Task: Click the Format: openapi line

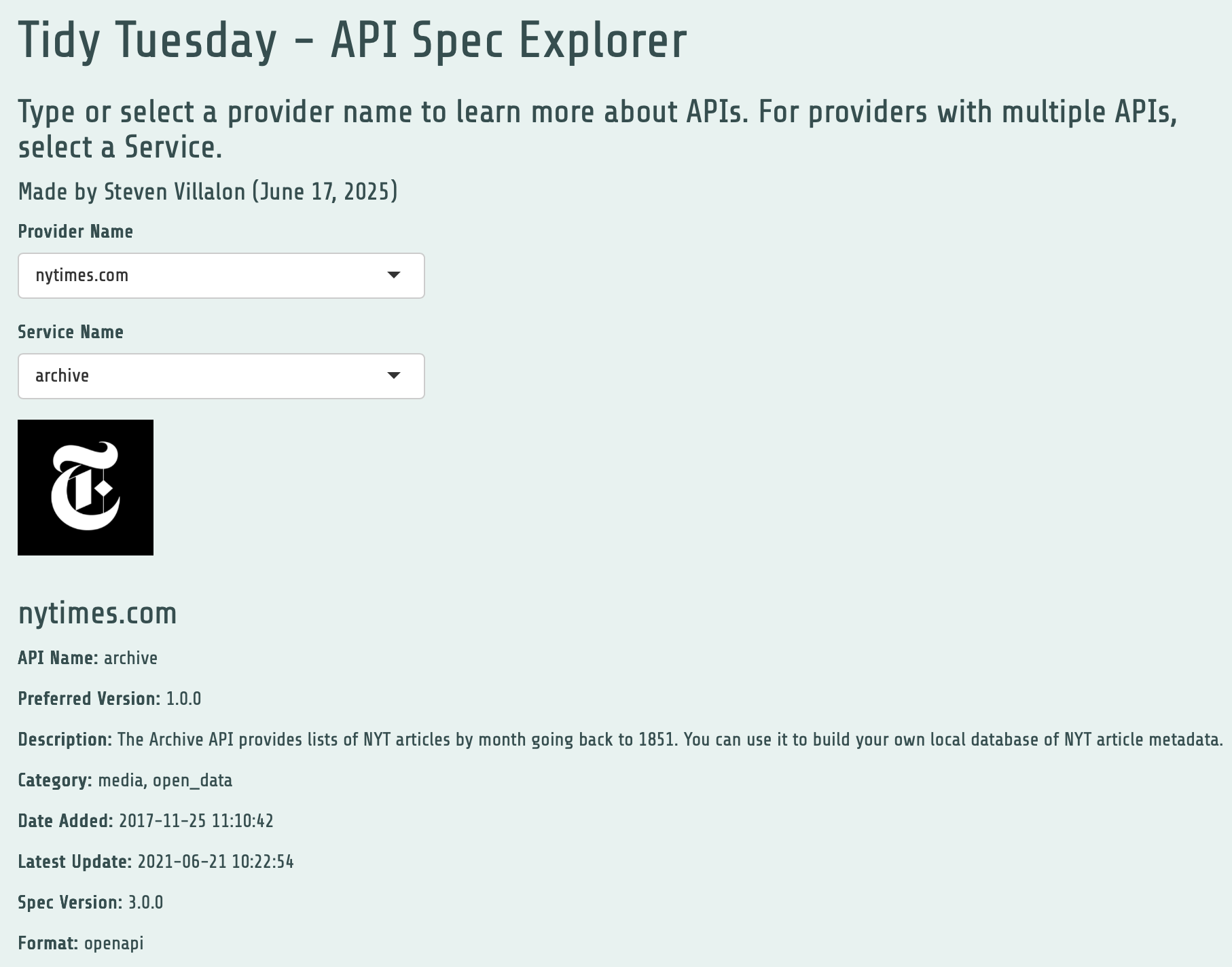Action: click(x=80, y=943)
